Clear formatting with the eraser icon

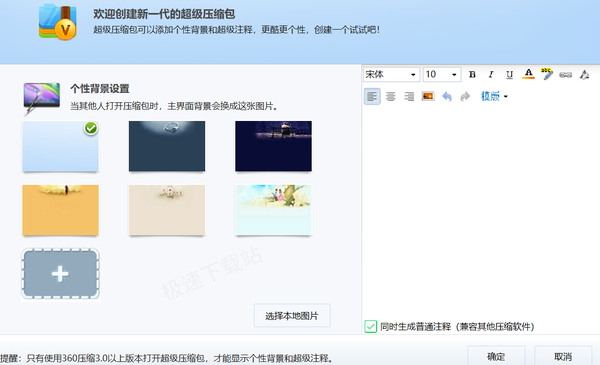(584, 74)
